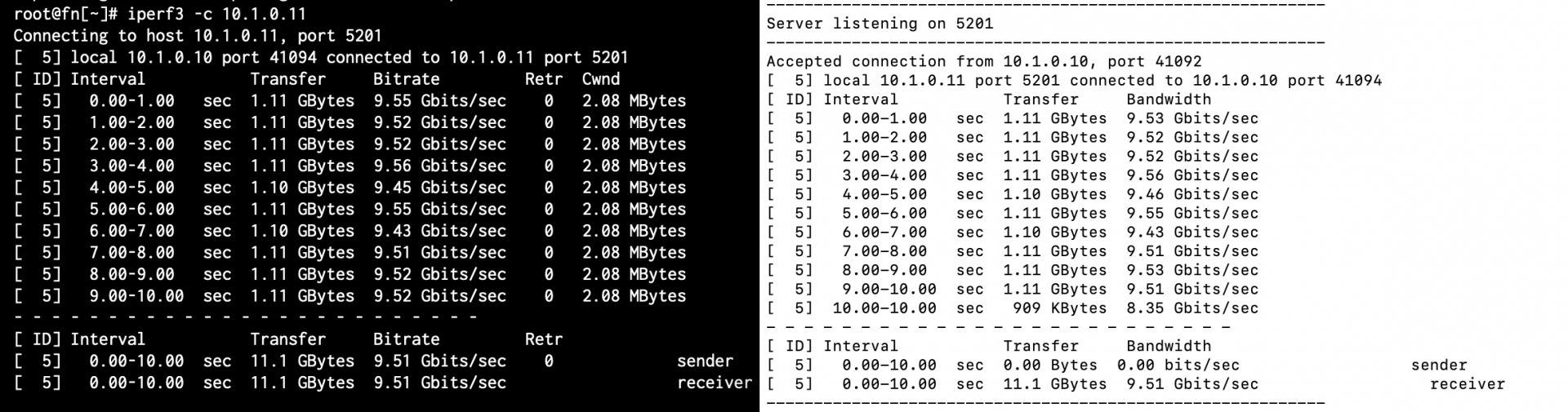
Task: Click client interval 7.00-8.00
Action: [x=131, y=252]
